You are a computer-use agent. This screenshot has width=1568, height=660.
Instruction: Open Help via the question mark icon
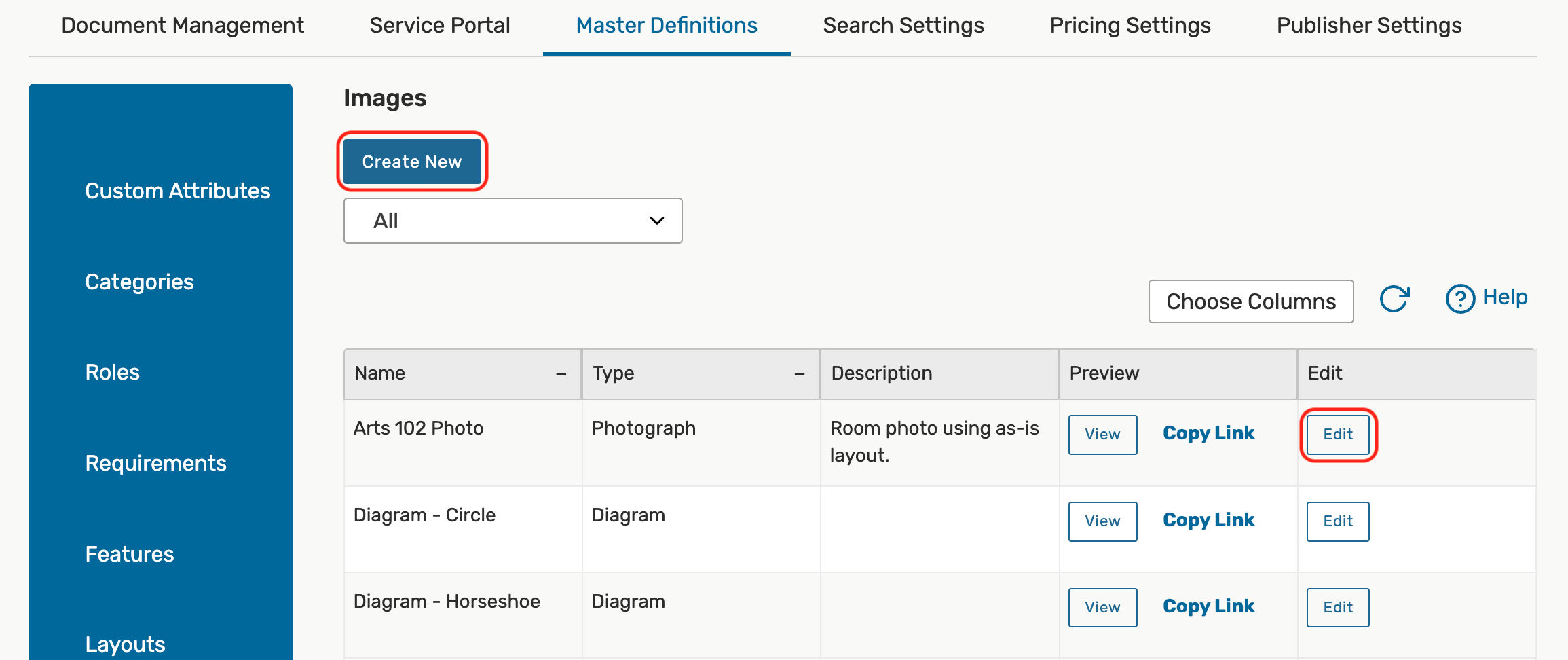1460,299
